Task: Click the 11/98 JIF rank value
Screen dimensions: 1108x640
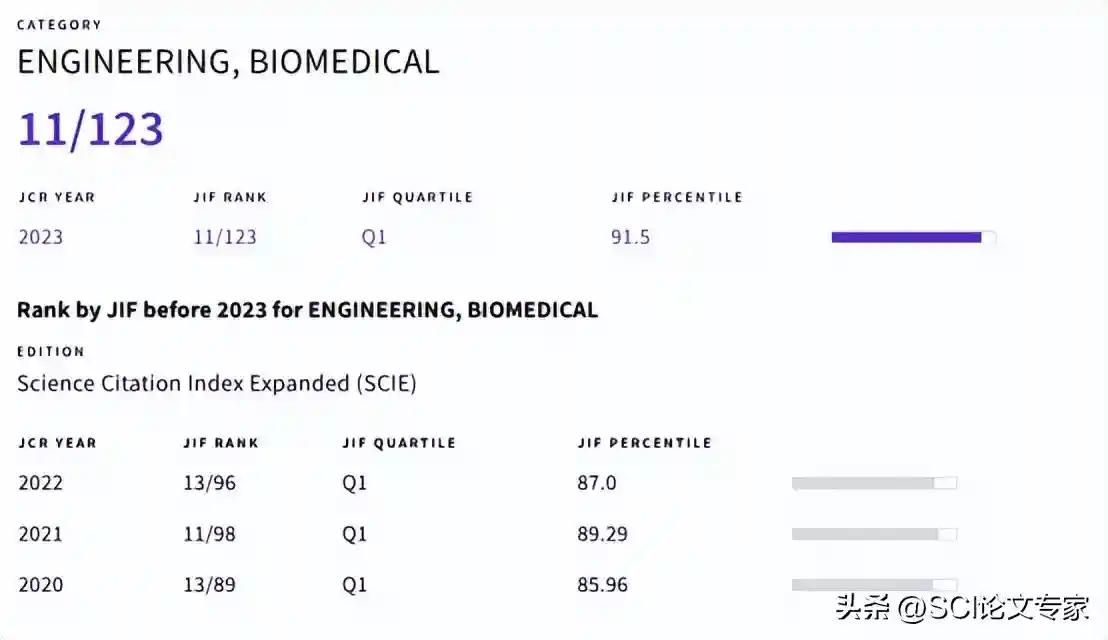Action: click(x=210, y=534)
